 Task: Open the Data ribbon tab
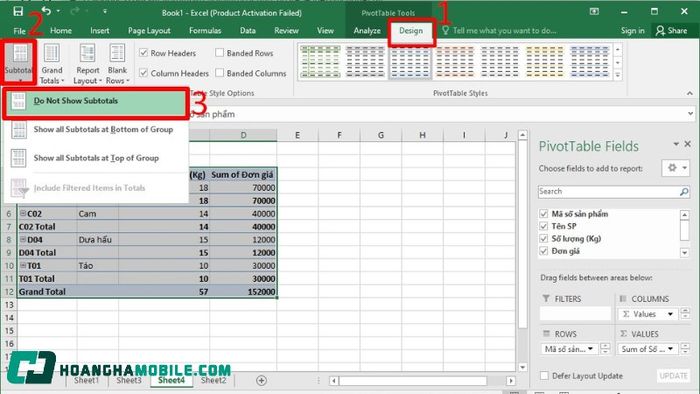[247, 30]
